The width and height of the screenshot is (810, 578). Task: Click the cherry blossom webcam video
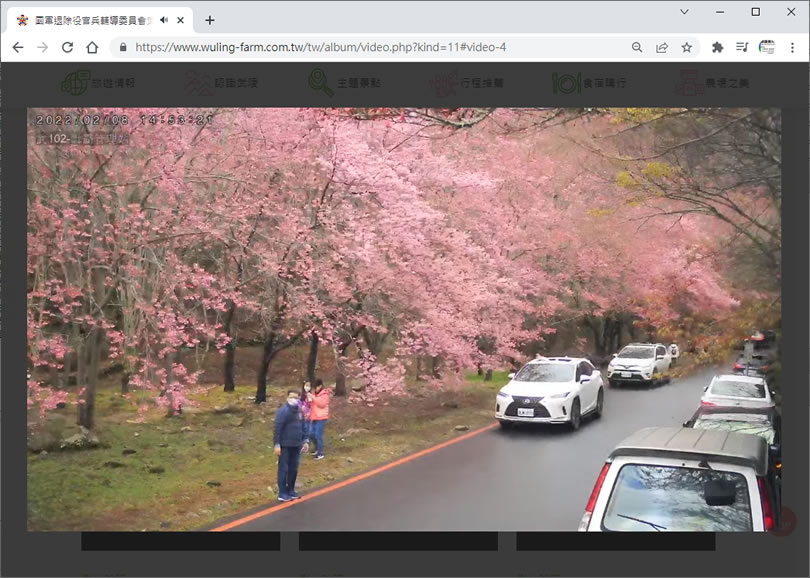404,320
